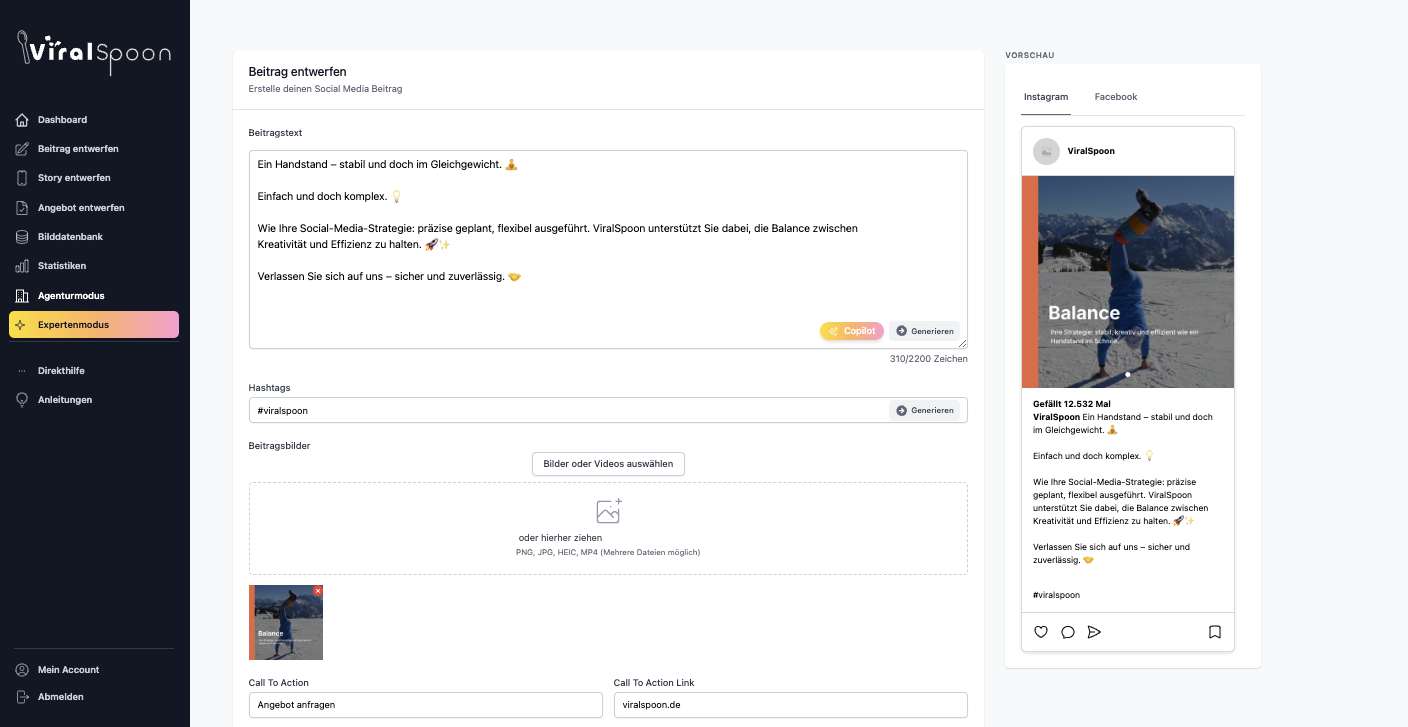This screenshot has height=727, width=1408.
Task: Click the Call To Action input field
Action: (426, 705)
